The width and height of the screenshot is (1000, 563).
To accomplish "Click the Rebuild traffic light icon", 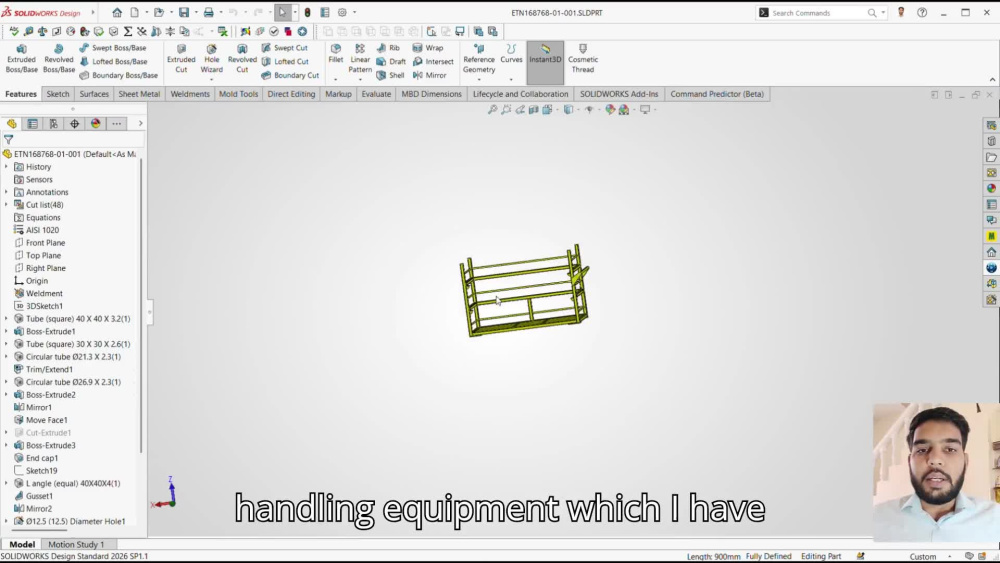I will (307, 13).
